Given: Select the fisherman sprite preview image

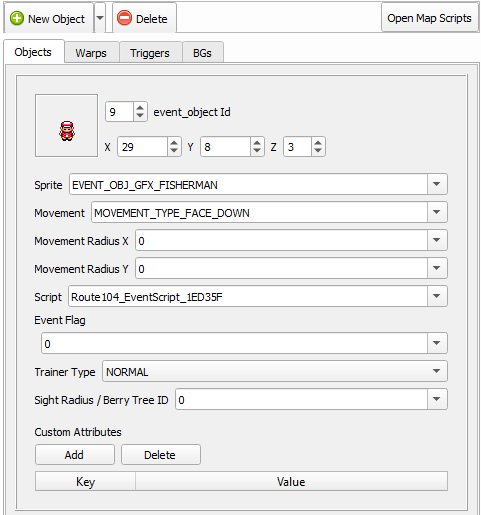Looking at the screenshot, I should [x=67, y=131].
